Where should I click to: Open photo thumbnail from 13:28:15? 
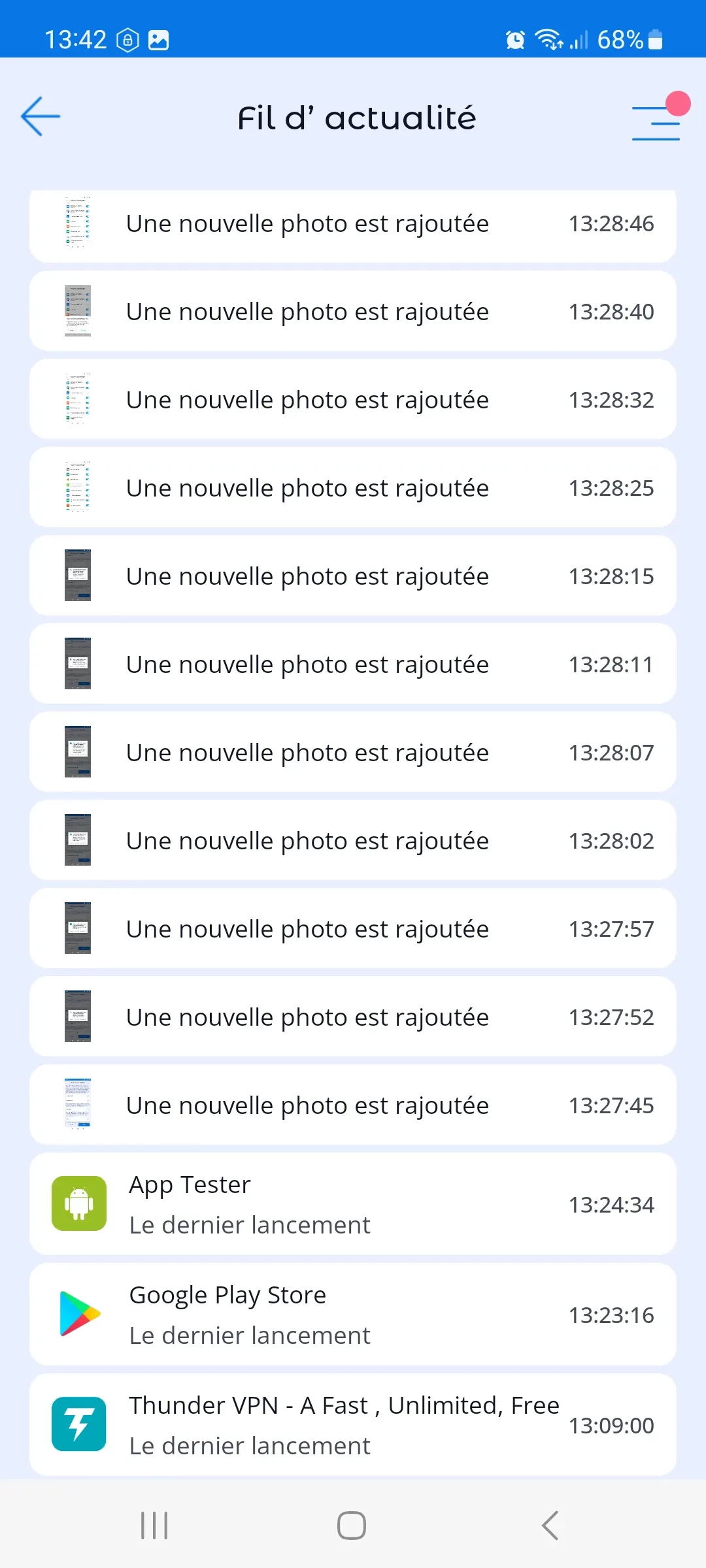(x=78, y=576)
